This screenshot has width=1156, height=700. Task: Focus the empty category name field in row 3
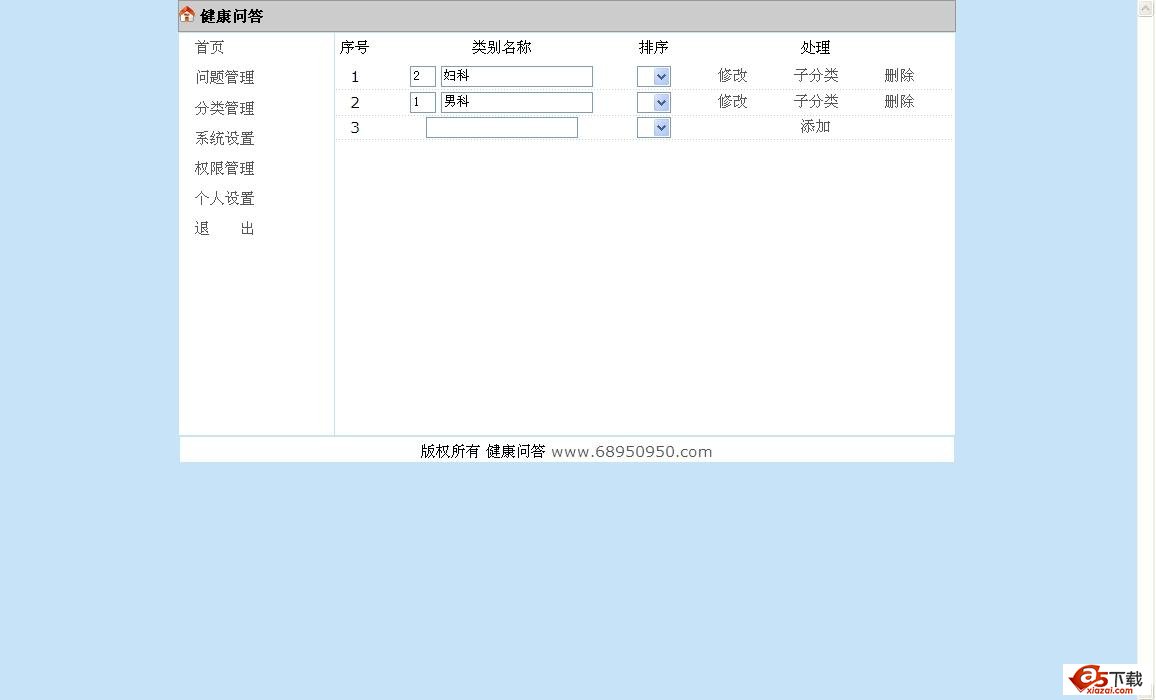pyautogui.click(x=501, y=128)
